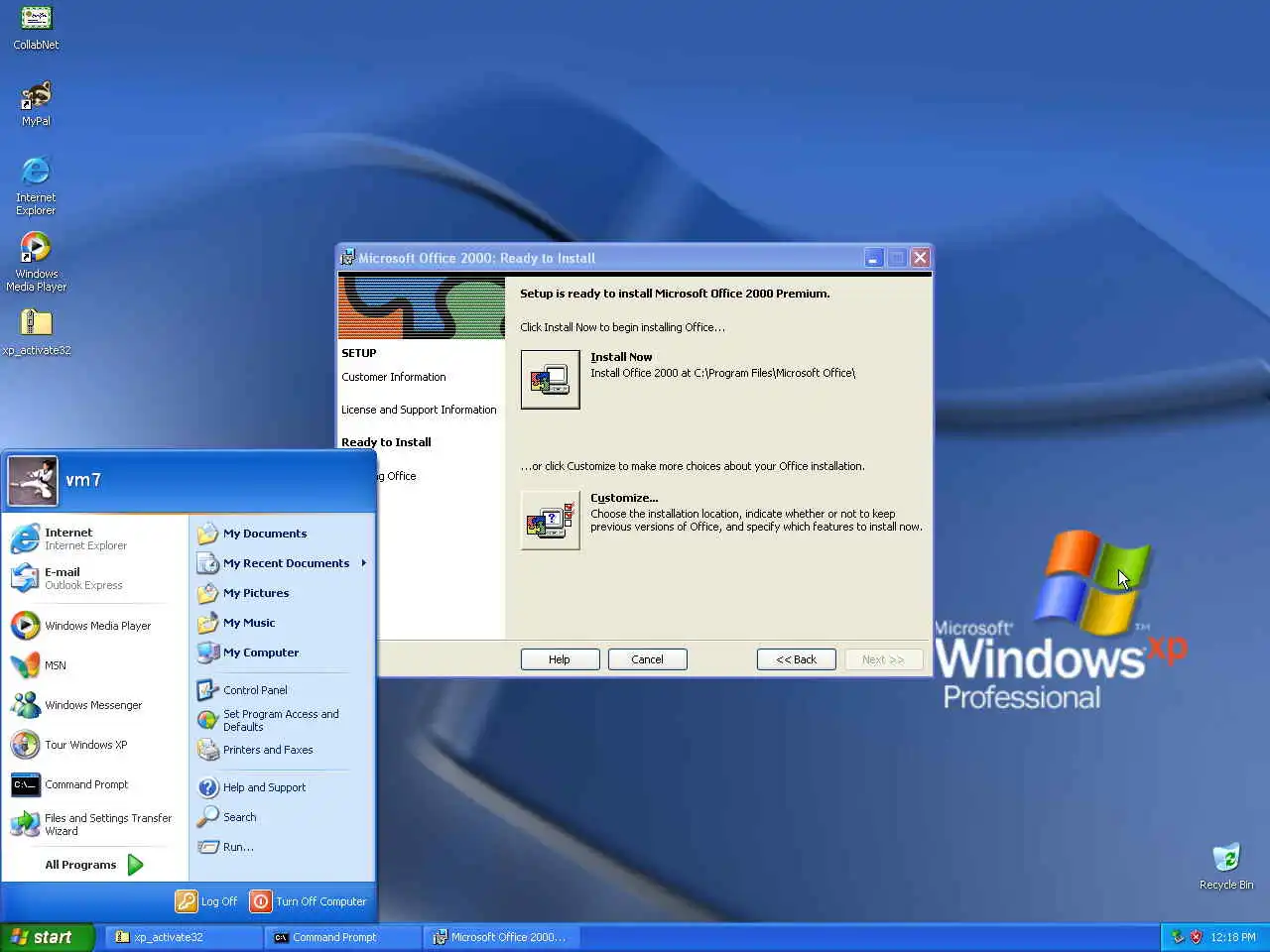Click the vm7 user account picture
The height and width of the screenshot is (952, 1270).
(x=33, y=480)
